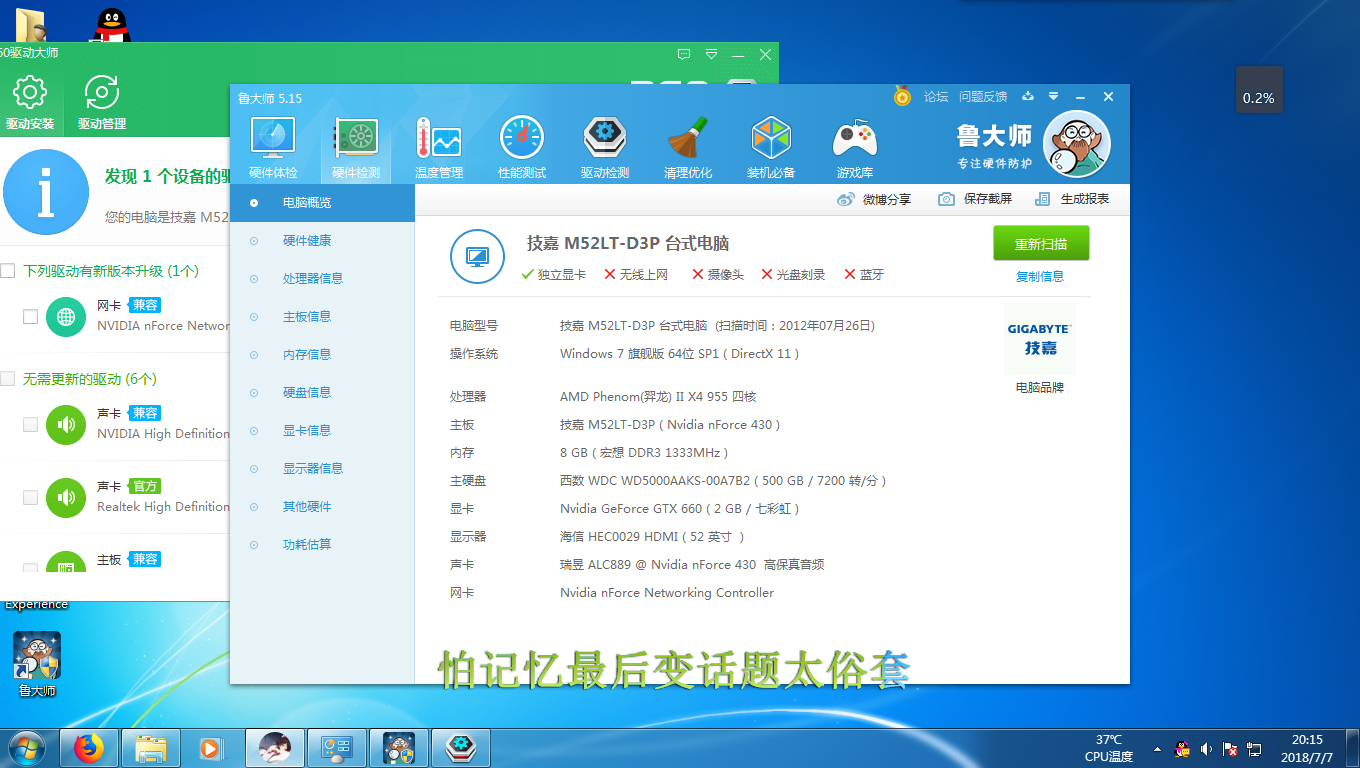The height and width of the screenshot is (768, 1360).
Task: Click the 鲁大师 taskbar button
Action: click(x=398, y=748)
